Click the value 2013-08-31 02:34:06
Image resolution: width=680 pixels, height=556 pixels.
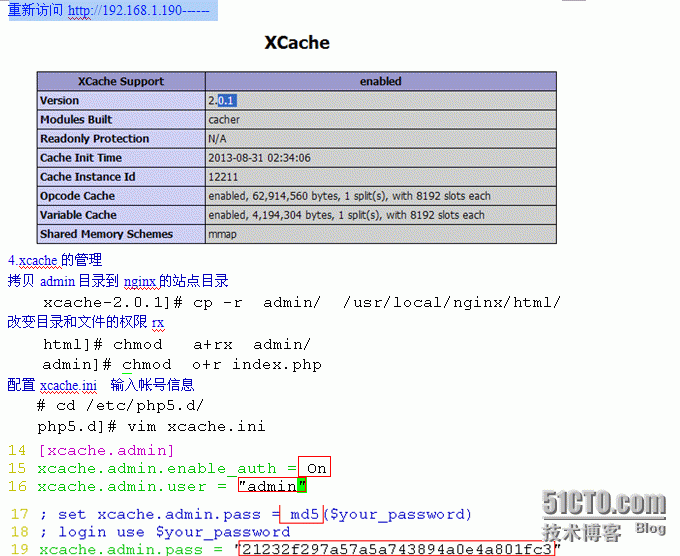click(x=259, y=158)
